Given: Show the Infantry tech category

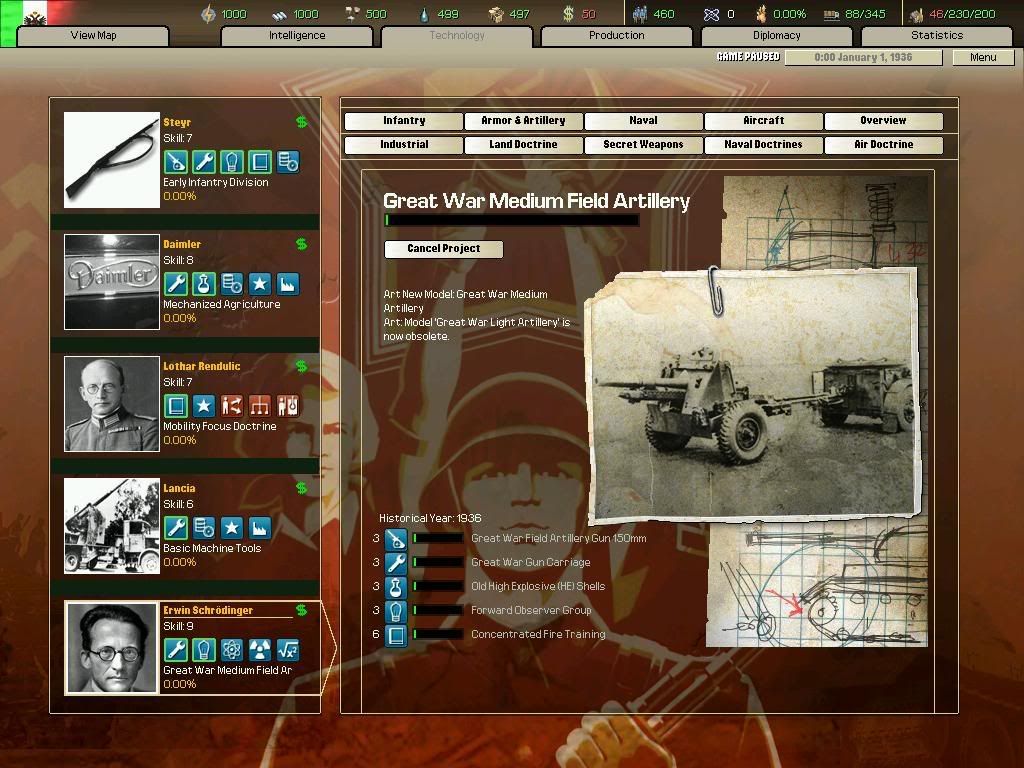Looking at the screenshot, I should (404, 121).
